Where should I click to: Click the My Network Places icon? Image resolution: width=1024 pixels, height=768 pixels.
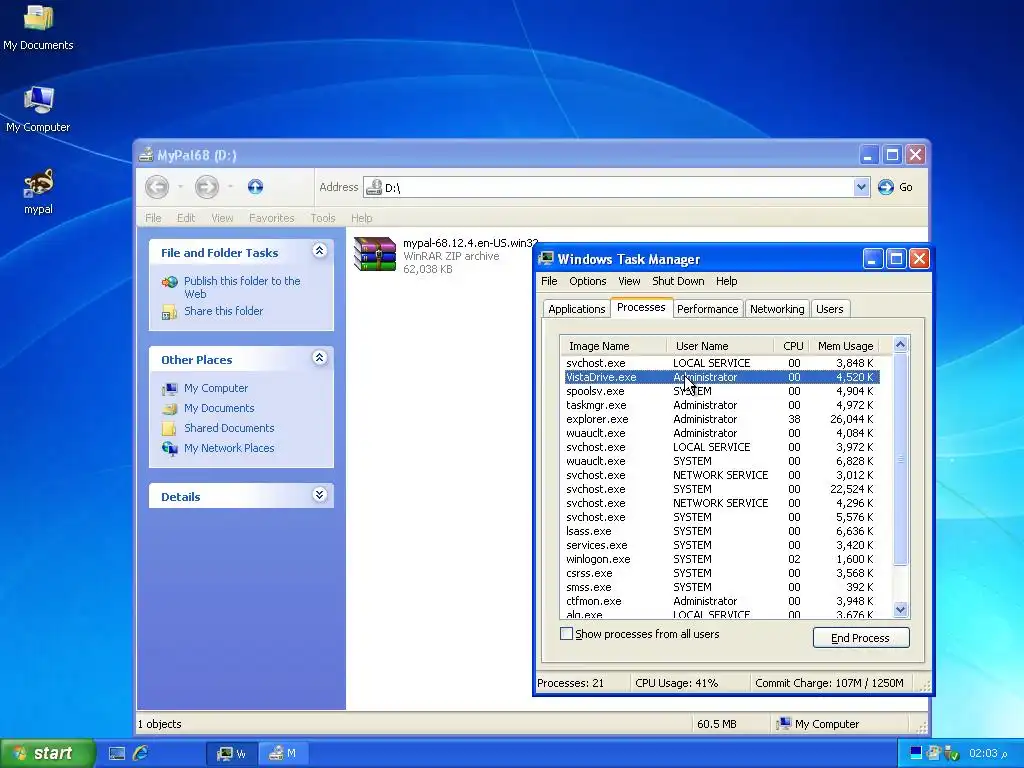click(170, 449)
